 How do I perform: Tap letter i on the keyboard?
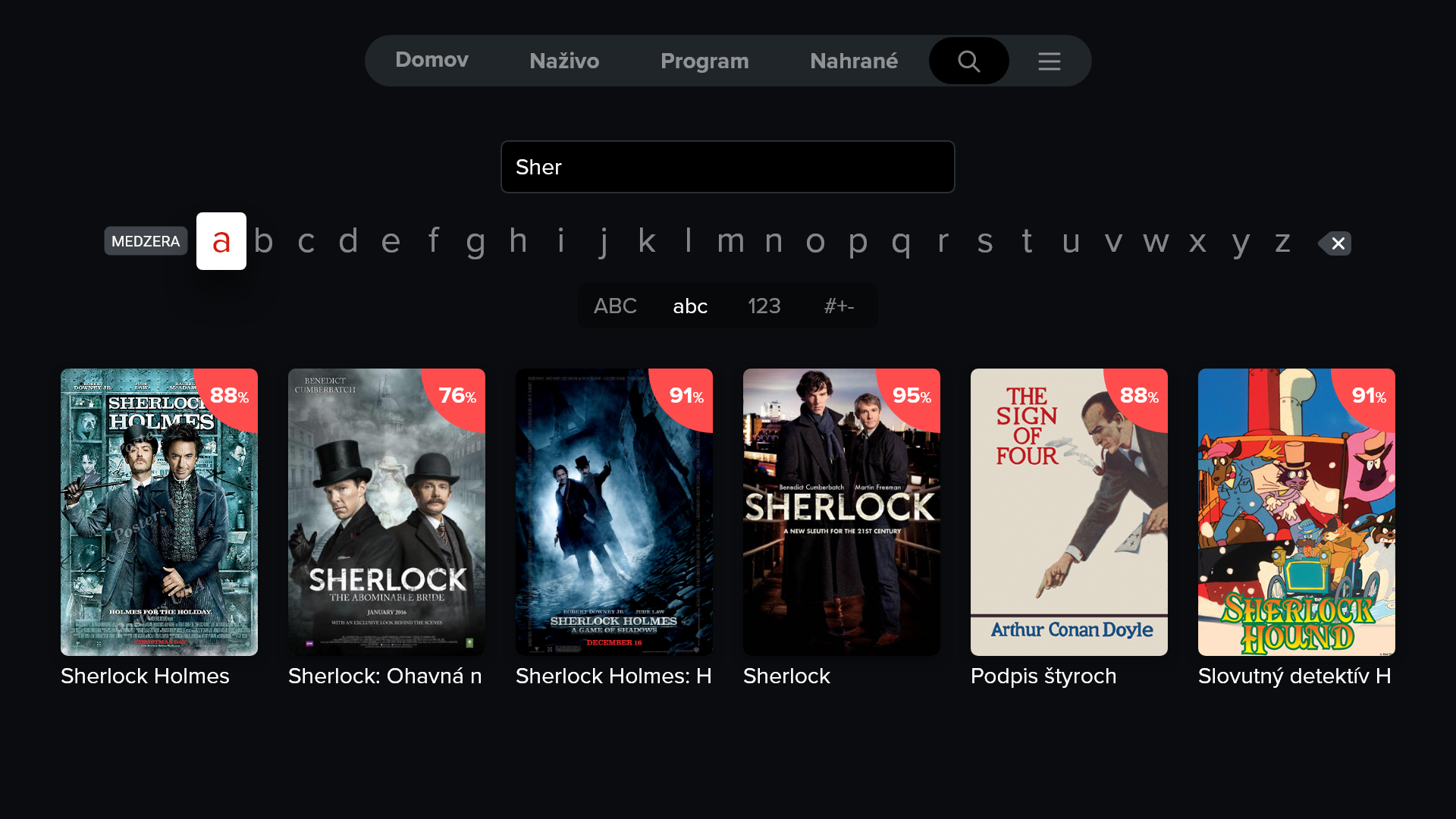[x=561, y=241]
